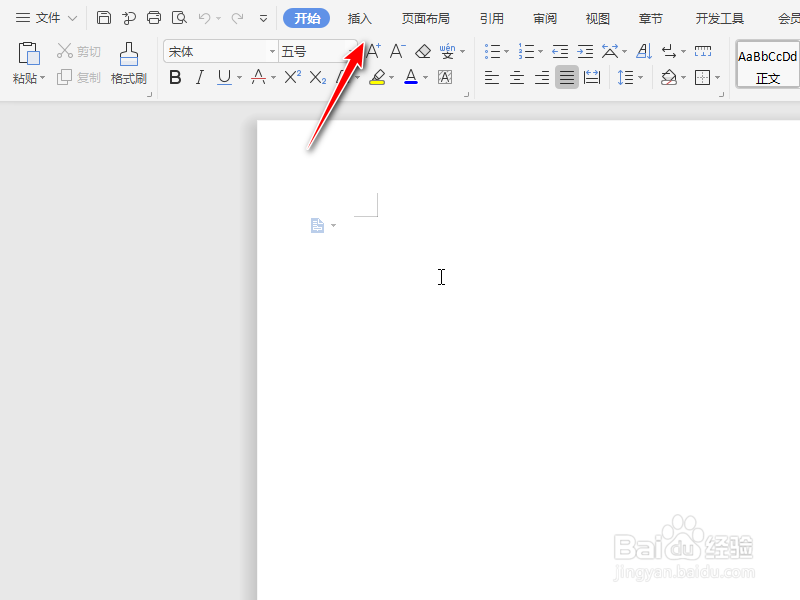Click the borders grid icon

coord(703,78)
